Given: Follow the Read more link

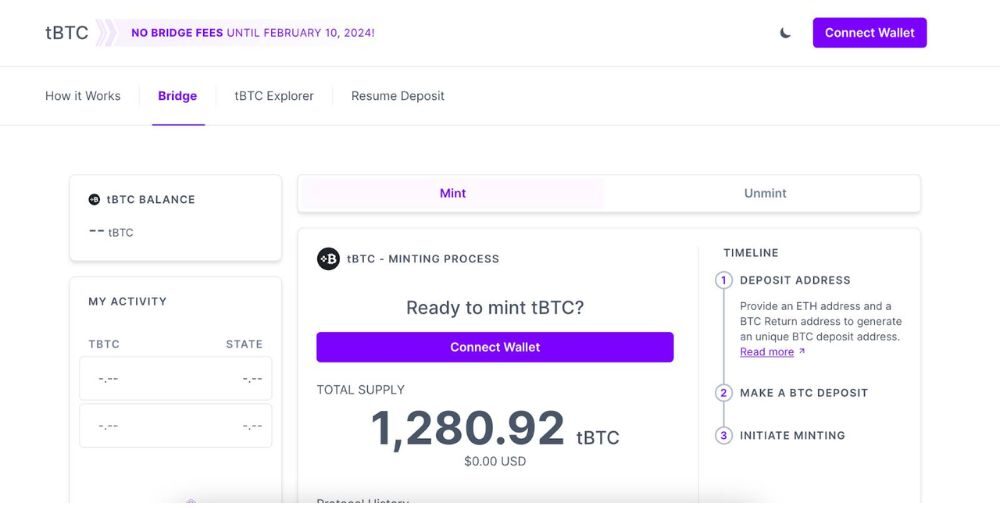Looking at the screenshot, I should 766,352.
